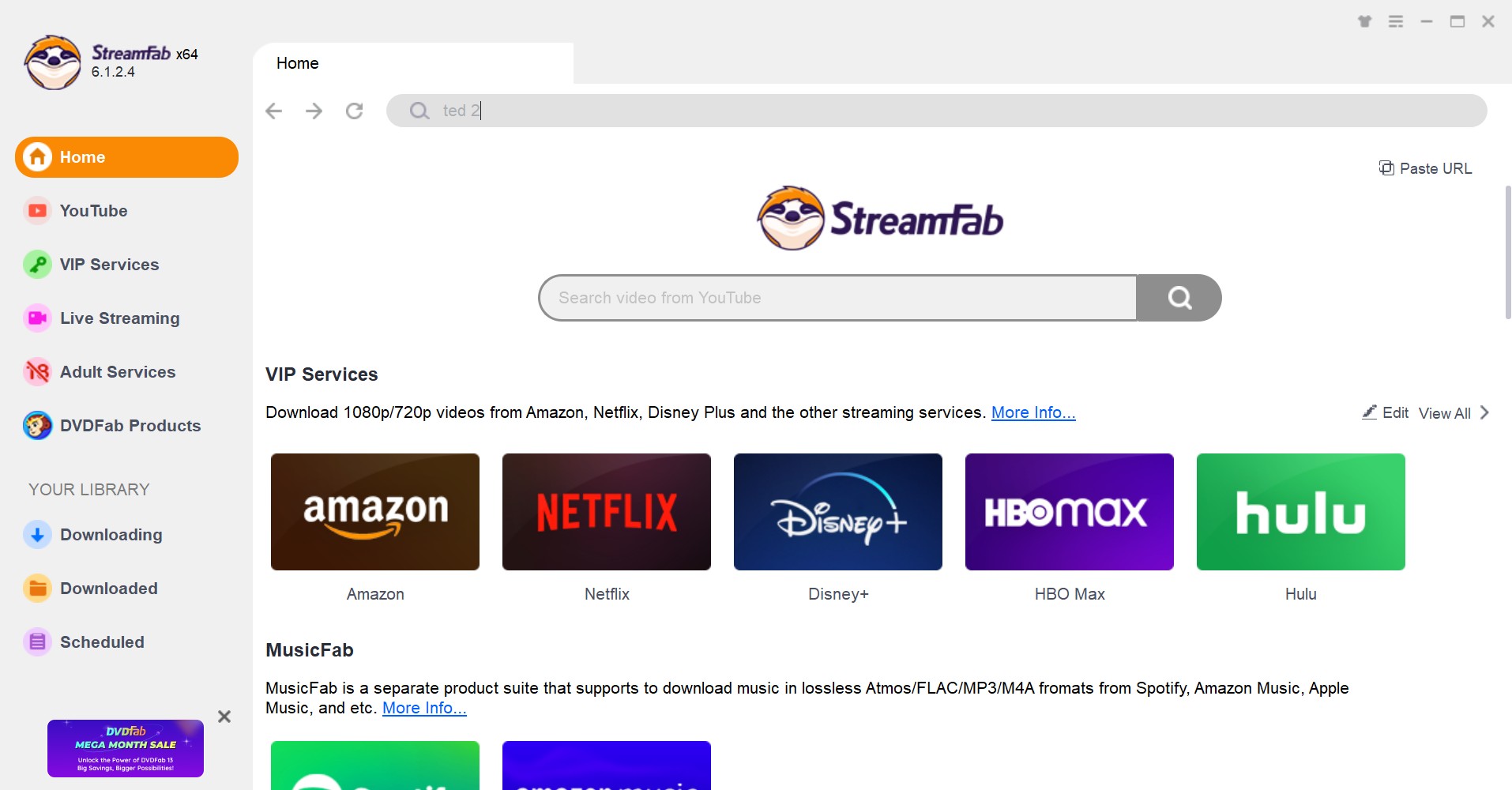
Task: Click the skin shirt icon in title bar
Action: click(x=1364, y=21)
